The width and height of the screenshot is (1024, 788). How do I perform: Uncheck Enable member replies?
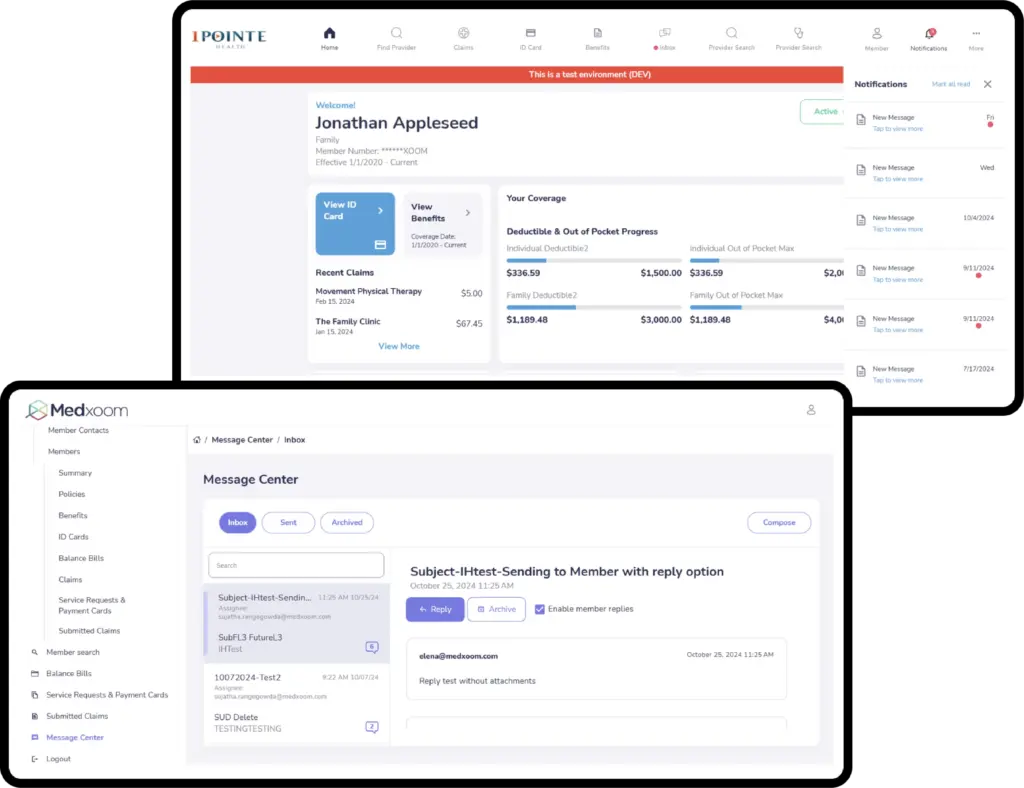point(540,609)
